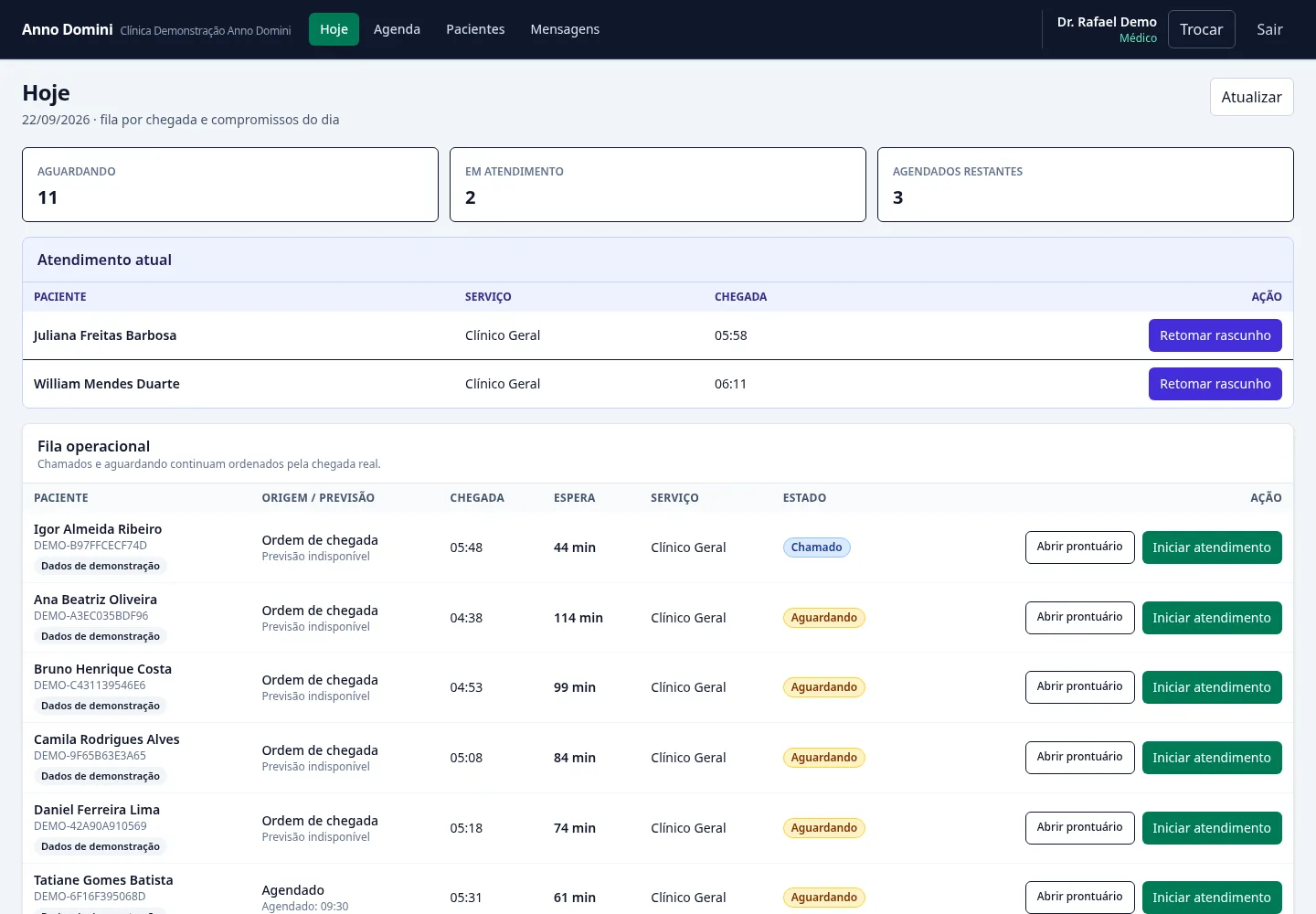Start attendance for Ana Beatriz Oliveira
This screenshot has width=1316, height=914.
pos(1212,618)
